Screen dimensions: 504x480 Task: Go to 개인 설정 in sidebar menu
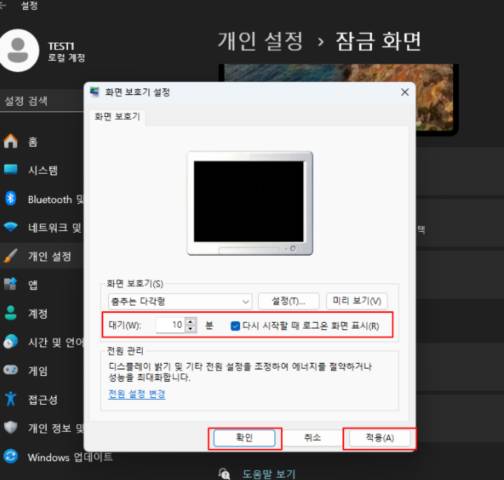tap(50, 256)
